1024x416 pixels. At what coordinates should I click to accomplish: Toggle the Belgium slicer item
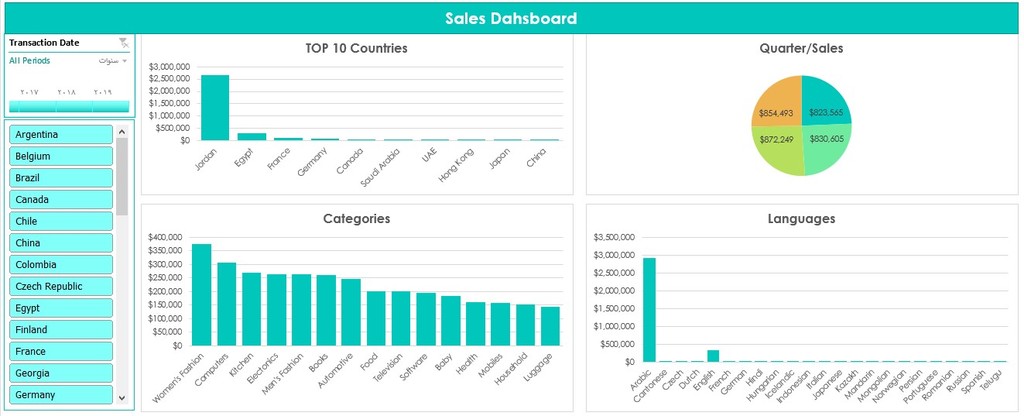click(x=60, y=156)
